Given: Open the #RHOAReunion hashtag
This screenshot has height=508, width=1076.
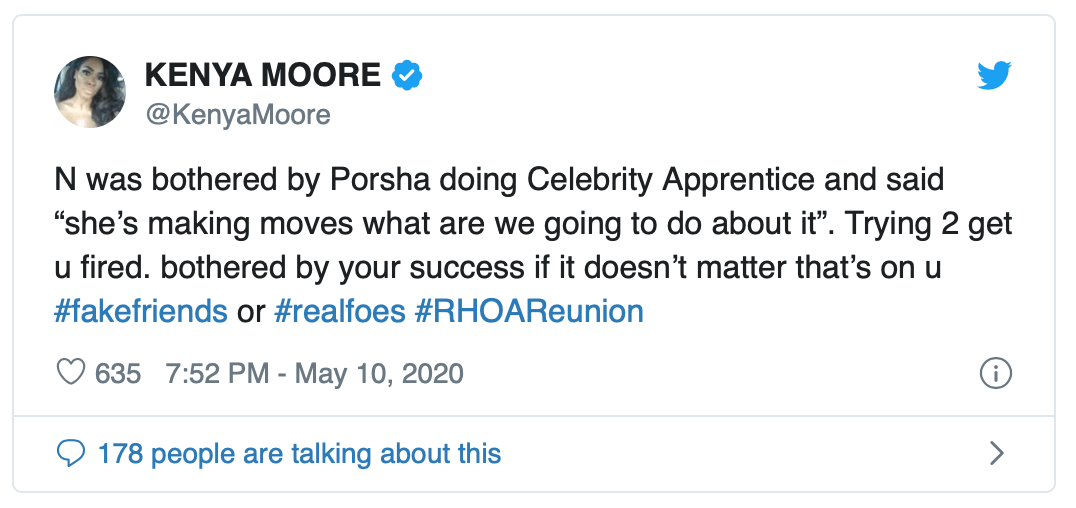Looking at the screenshot, I should [528, 311].
